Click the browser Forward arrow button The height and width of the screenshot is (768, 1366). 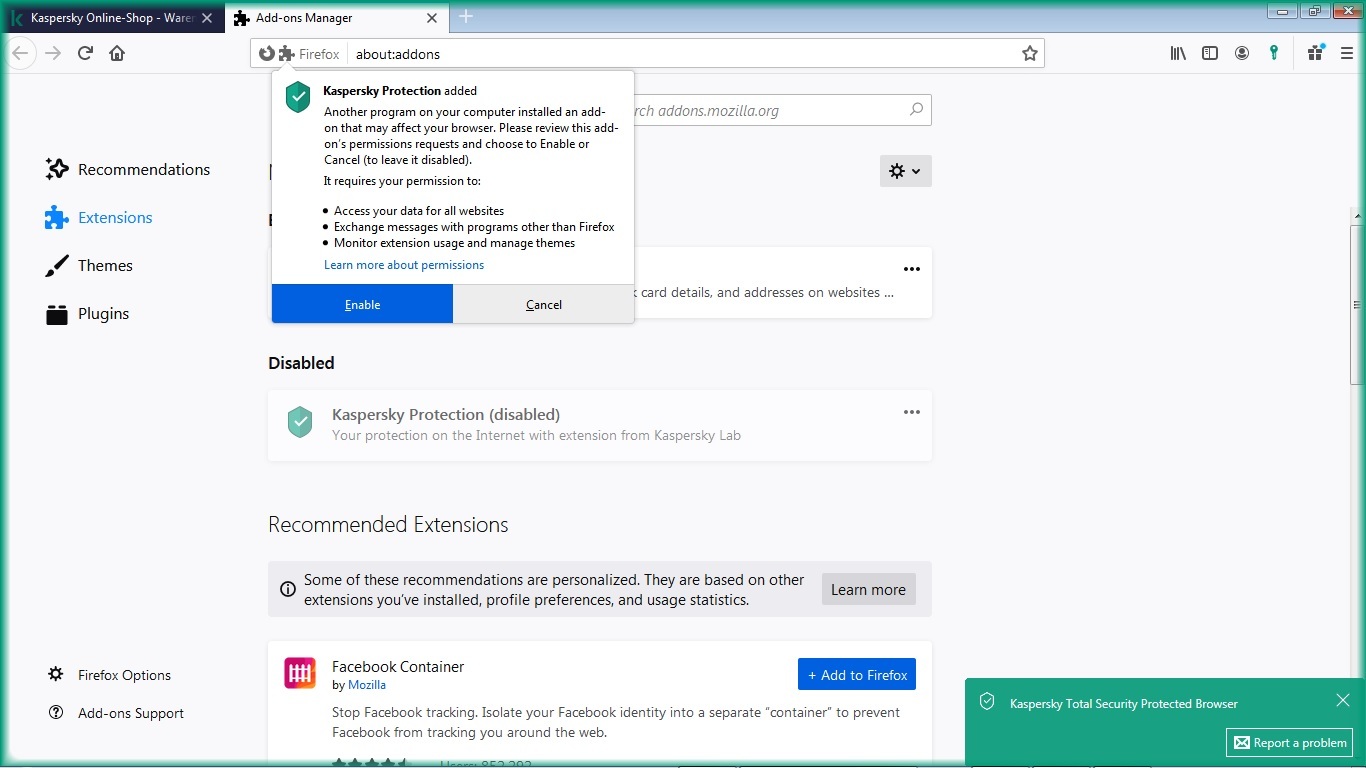pos(53,53)
